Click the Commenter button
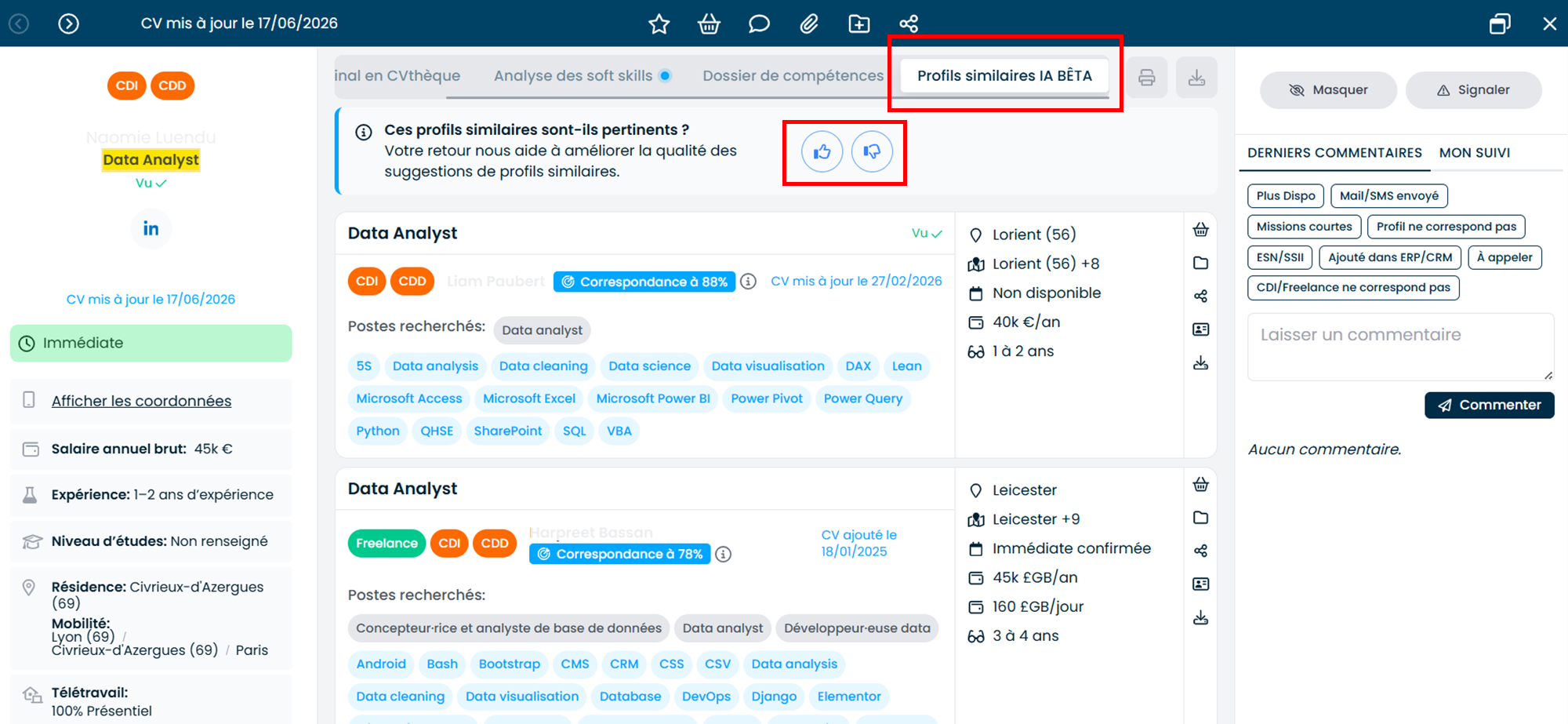 1489,405
